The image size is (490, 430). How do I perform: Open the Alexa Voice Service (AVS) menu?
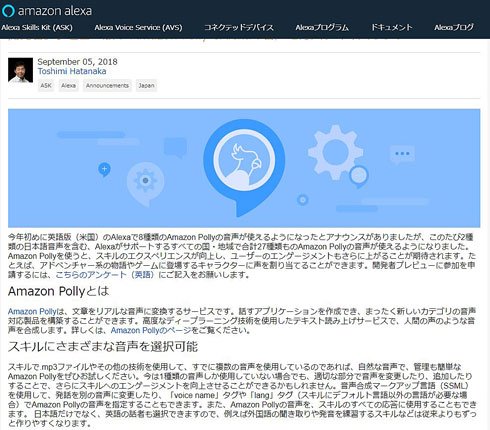138,27
